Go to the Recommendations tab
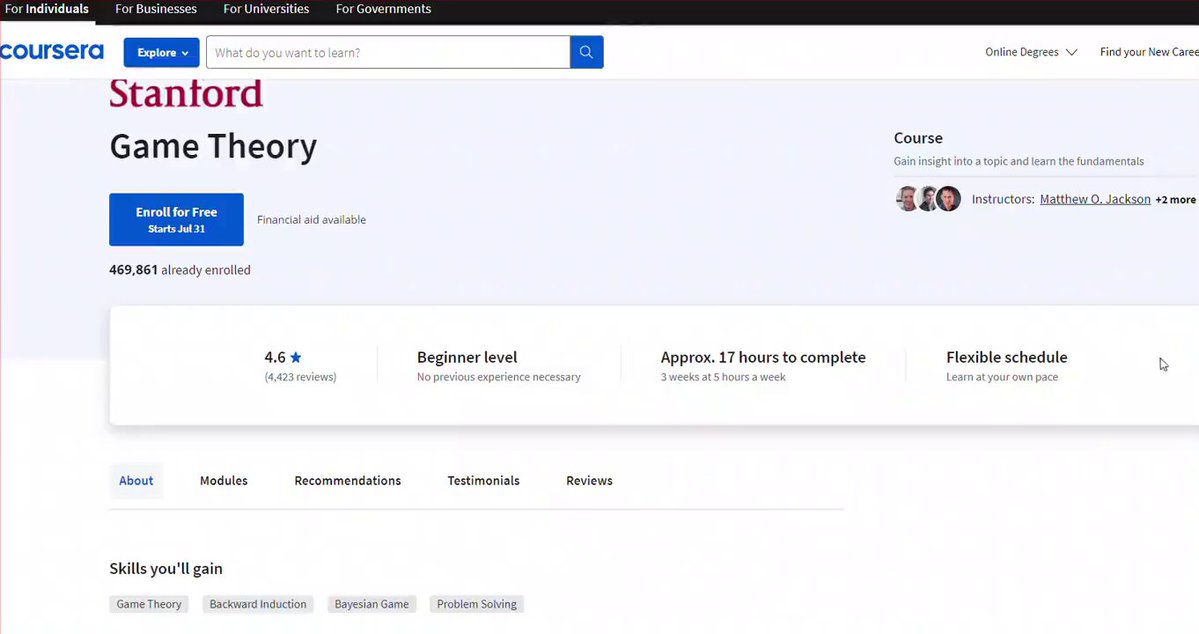Viewport: 1199px width, 634px height. point(347,481)
